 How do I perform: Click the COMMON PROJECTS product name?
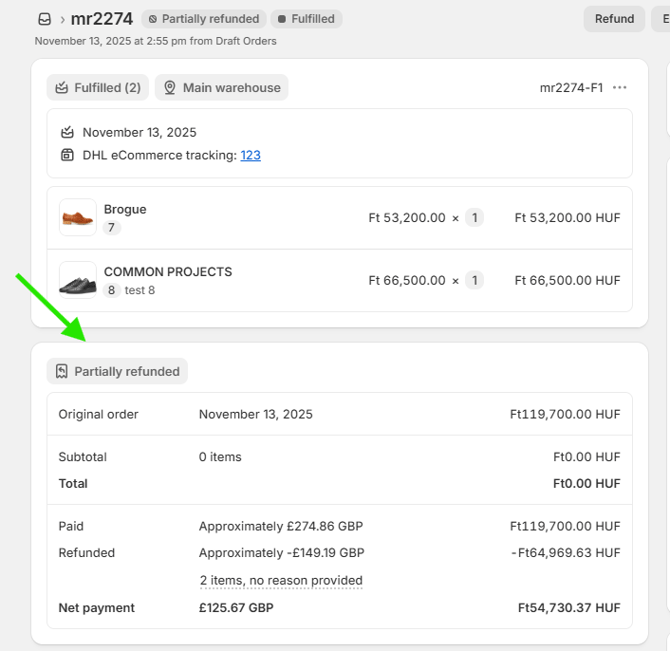[168, 272]
